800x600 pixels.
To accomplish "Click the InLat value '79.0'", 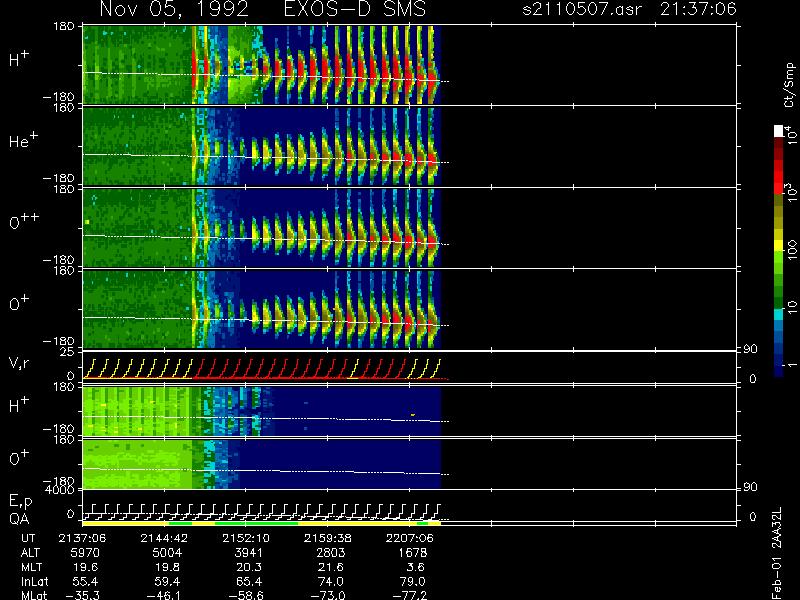I will [412, 581].
